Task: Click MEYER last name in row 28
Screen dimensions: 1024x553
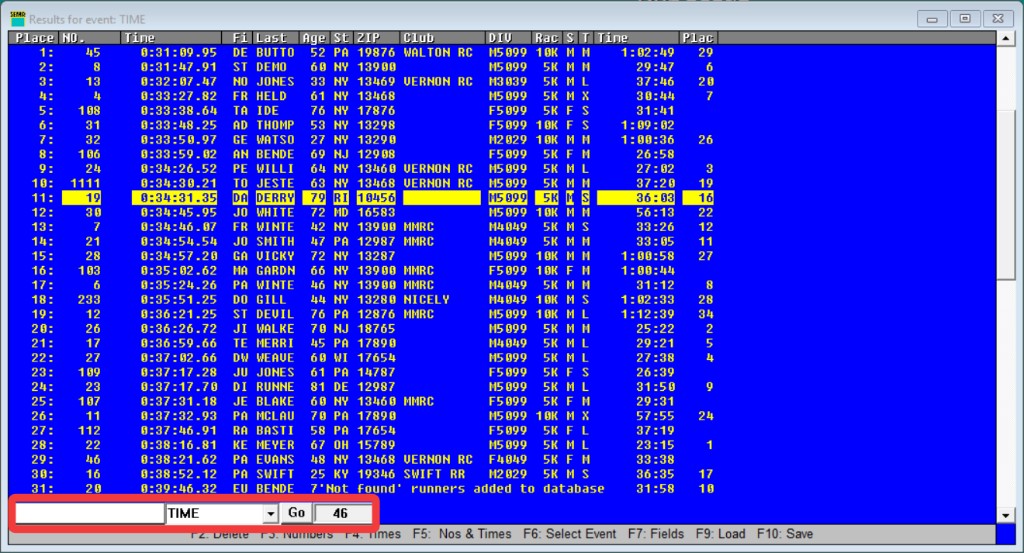Action: [x=275, y=445]
